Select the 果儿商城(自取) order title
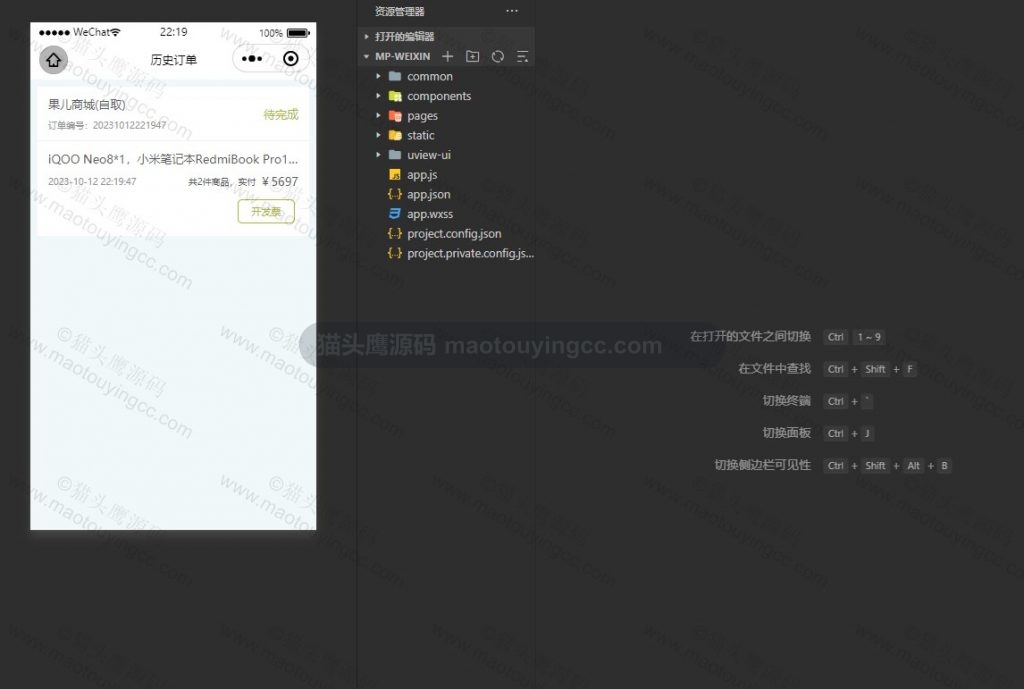The image size is (1024, 689). point(86,104)
